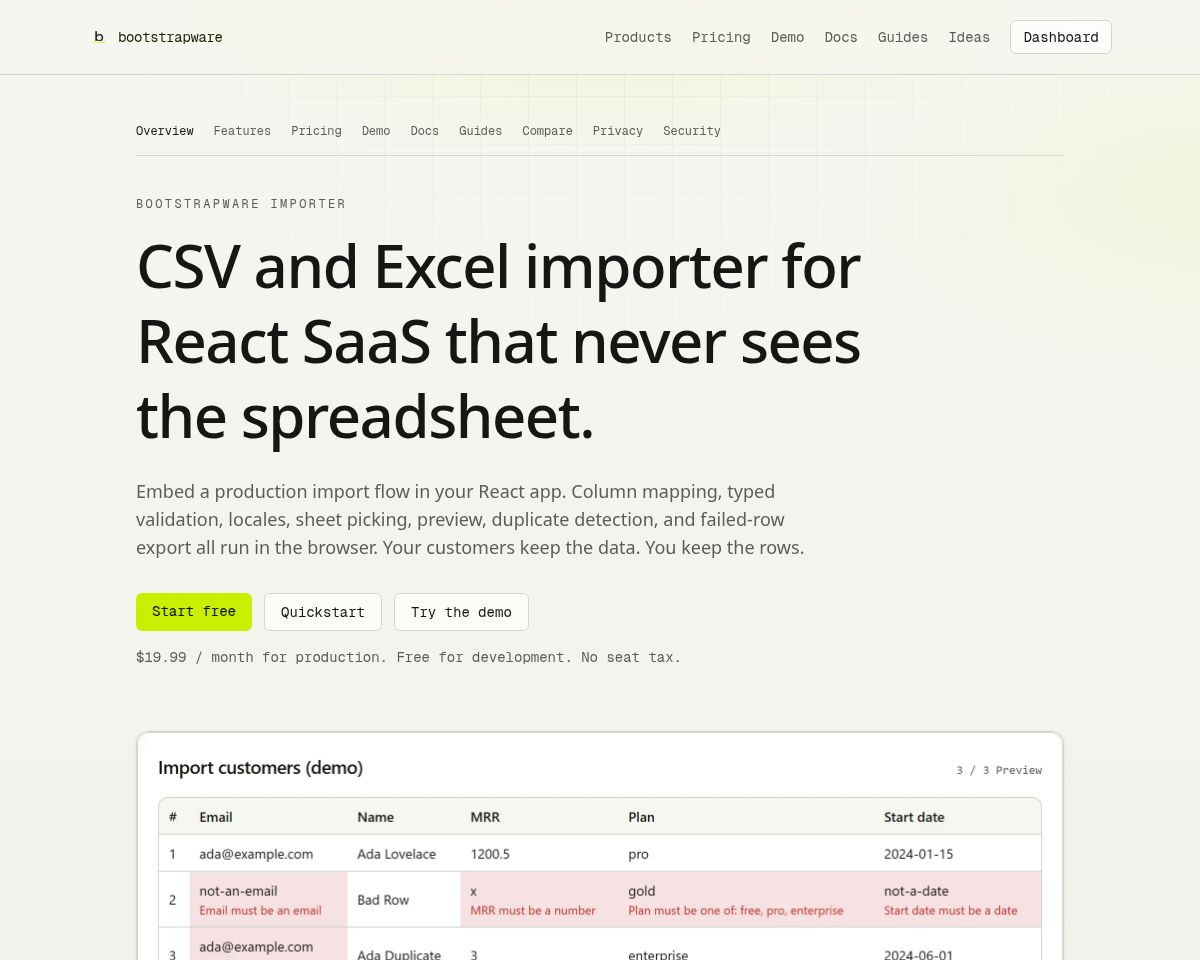Go to Pricing in the top navigation

click(721, 37)
